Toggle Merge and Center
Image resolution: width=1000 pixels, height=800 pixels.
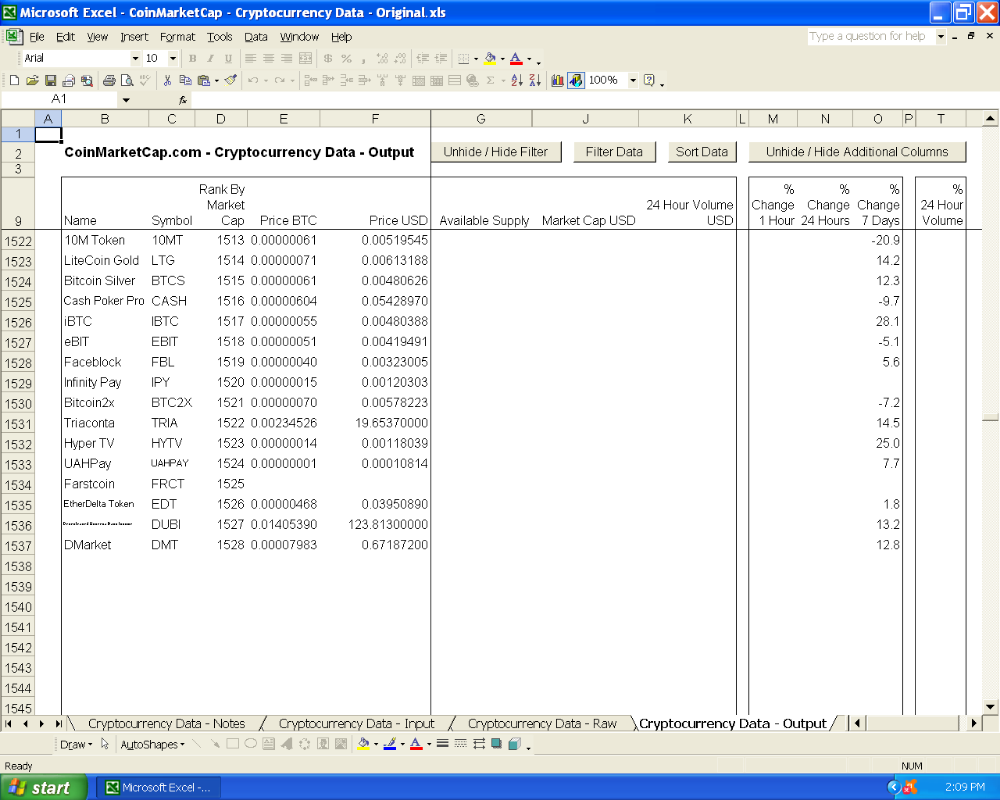point(305,59)
